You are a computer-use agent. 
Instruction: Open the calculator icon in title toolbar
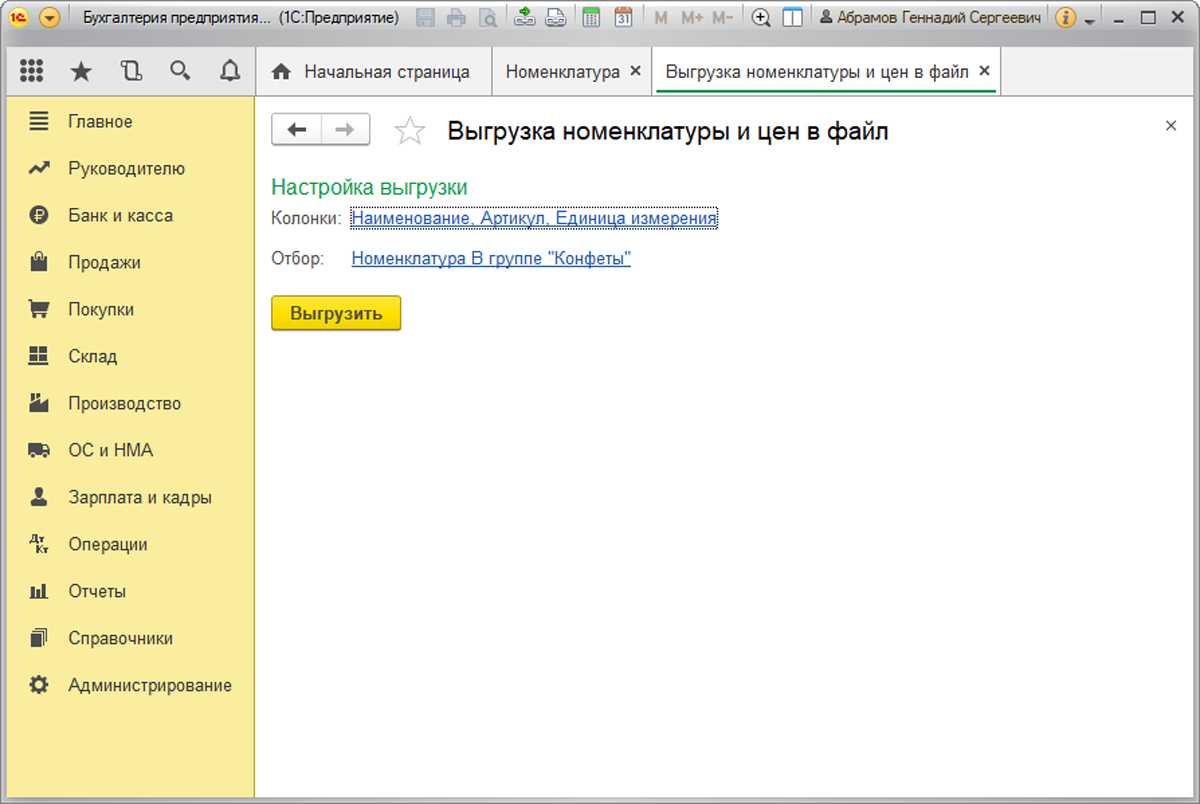[x=591, y=18]
